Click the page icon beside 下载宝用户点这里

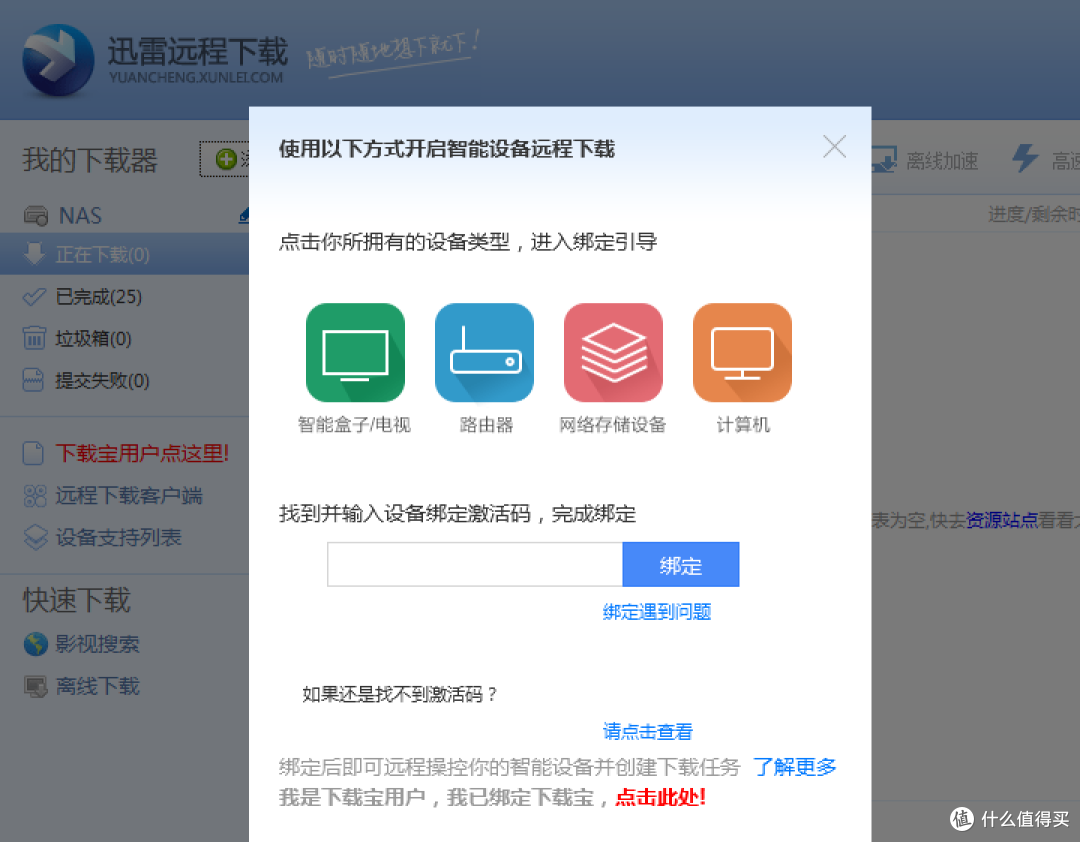34,453
